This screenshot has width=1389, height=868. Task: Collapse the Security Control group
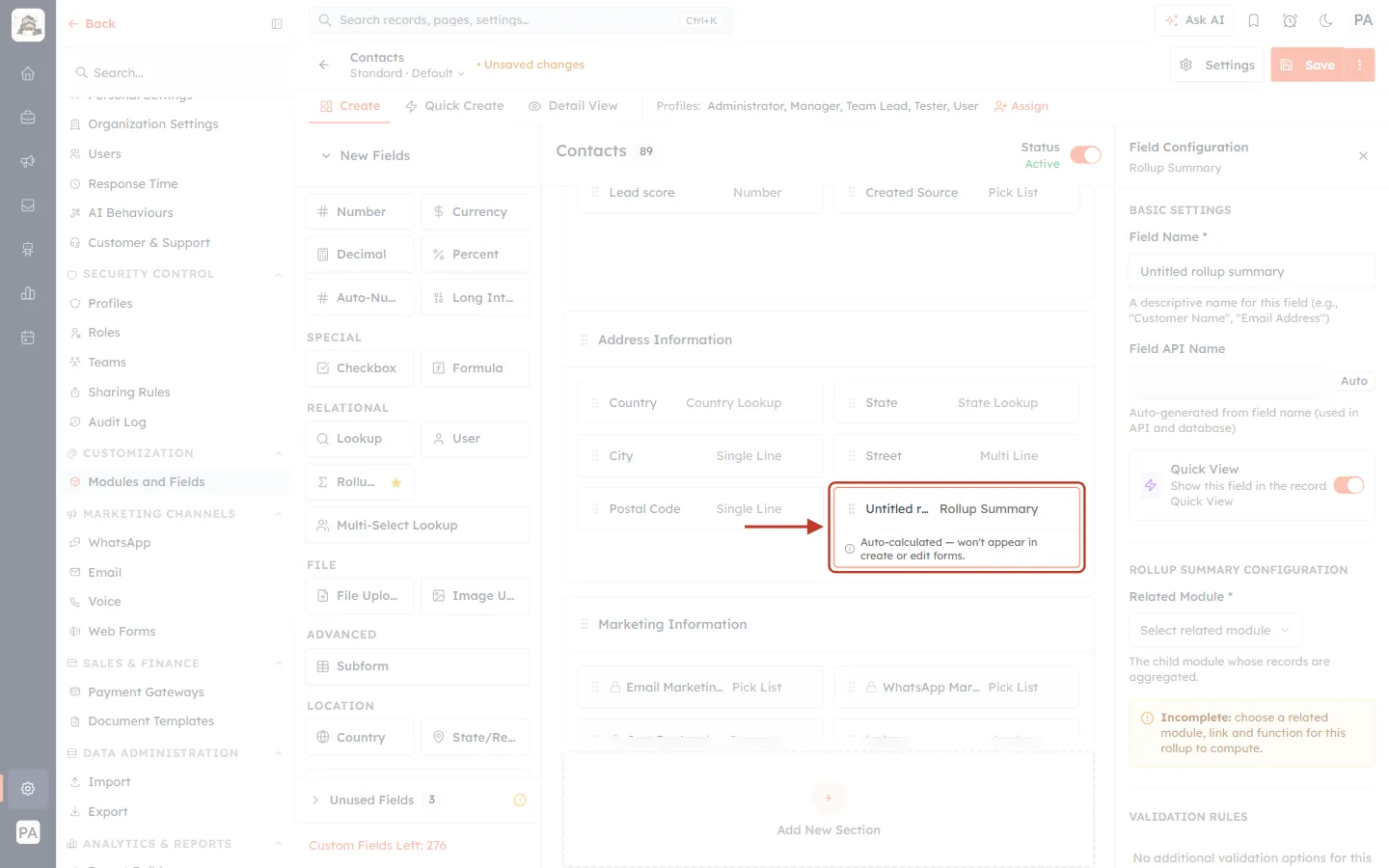point(279,274)
